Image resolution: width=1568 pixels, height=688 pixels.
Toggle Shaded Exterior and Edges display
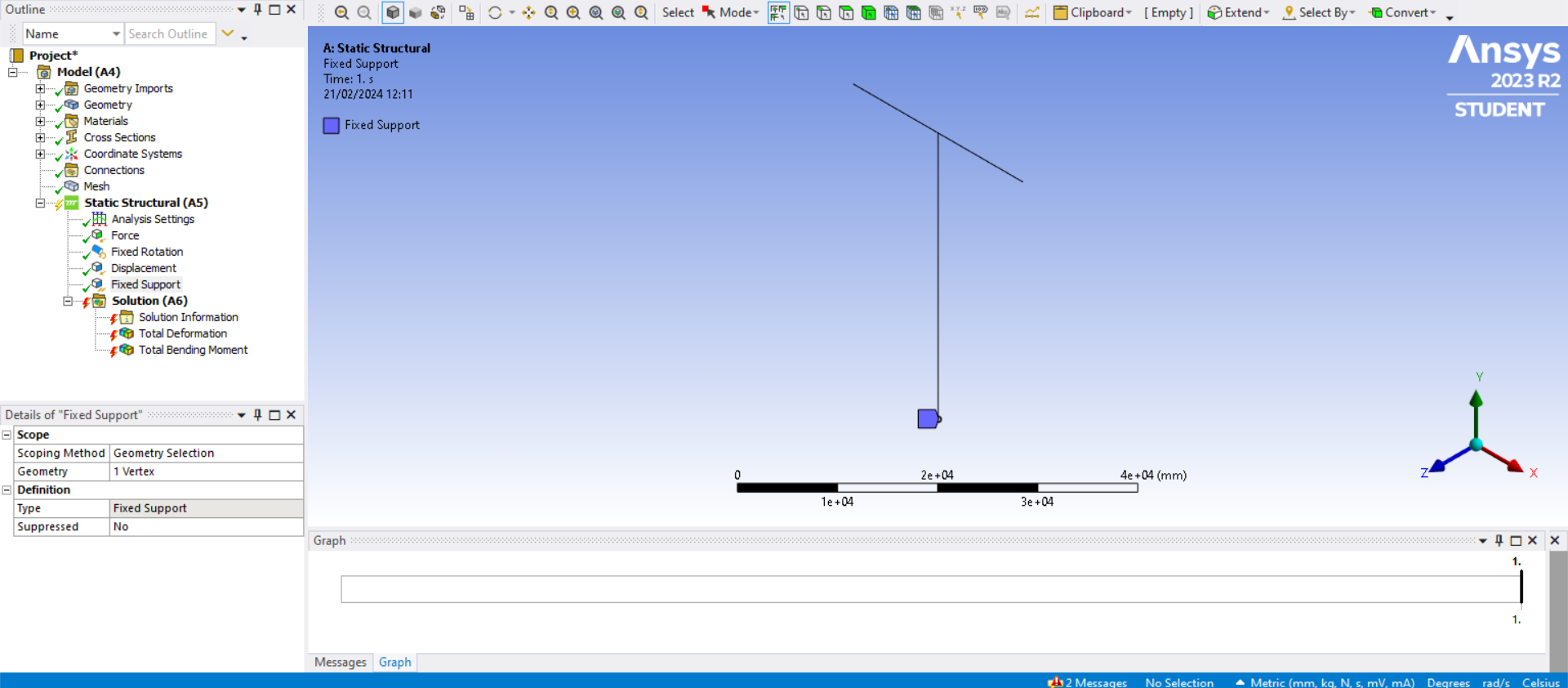coord(393,12)
